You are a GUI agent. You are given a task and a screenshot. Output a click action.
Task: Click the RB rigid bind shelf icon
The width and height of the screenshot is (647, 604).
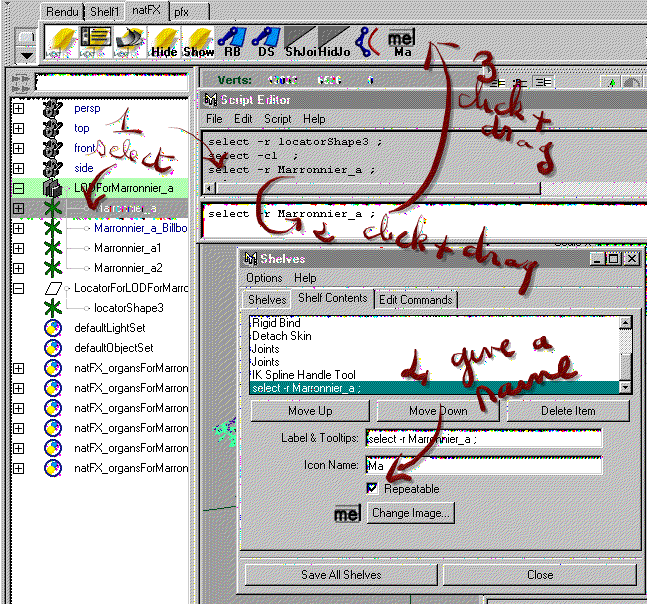point(232,41)
